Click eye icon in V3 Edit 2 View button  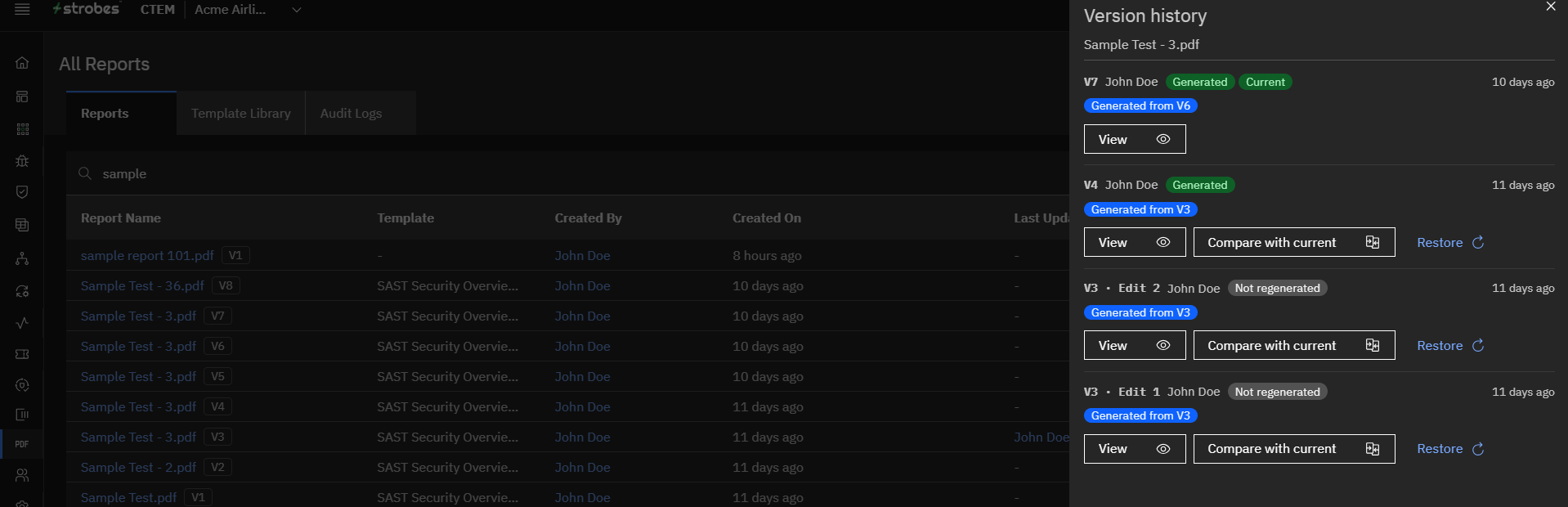1163,346
